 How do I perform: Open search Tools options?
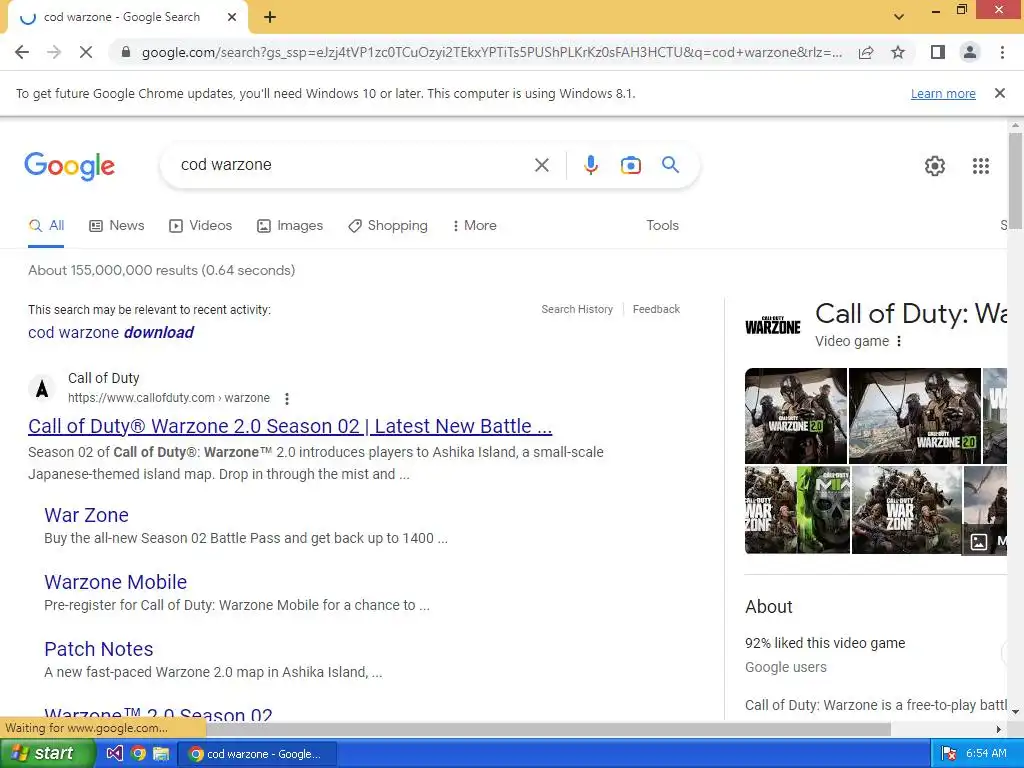[x=662, y=225]
